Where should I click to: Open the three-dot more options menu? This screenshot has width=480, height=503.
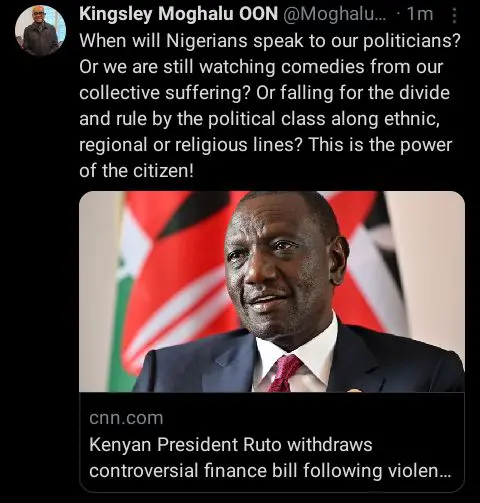pos(454,15)
